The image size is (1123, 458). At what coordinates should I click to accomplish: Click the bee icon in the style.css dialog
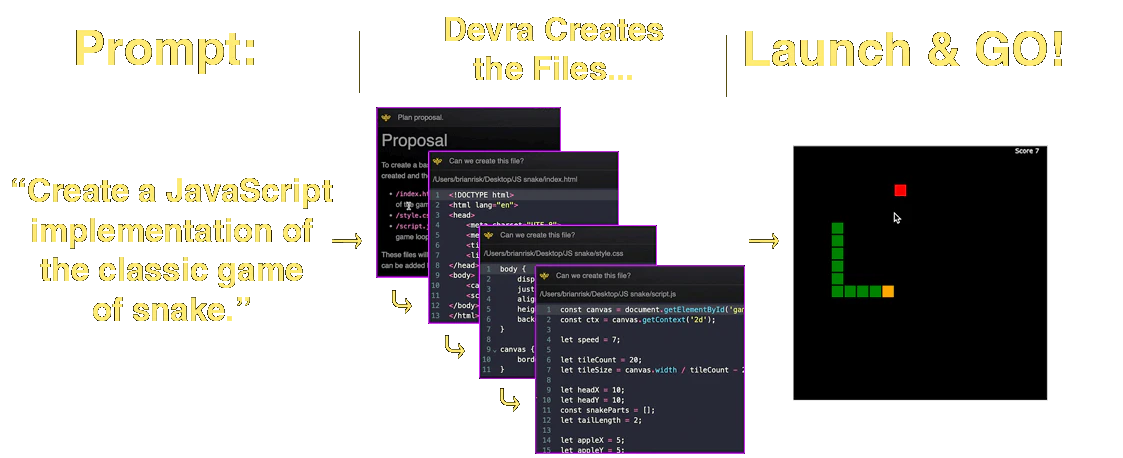tap(488, 236)
